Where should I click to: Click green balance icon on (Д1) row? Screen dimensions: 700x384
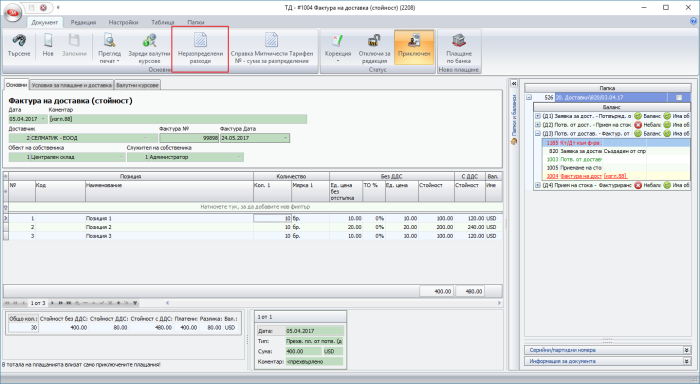(638, 116)
